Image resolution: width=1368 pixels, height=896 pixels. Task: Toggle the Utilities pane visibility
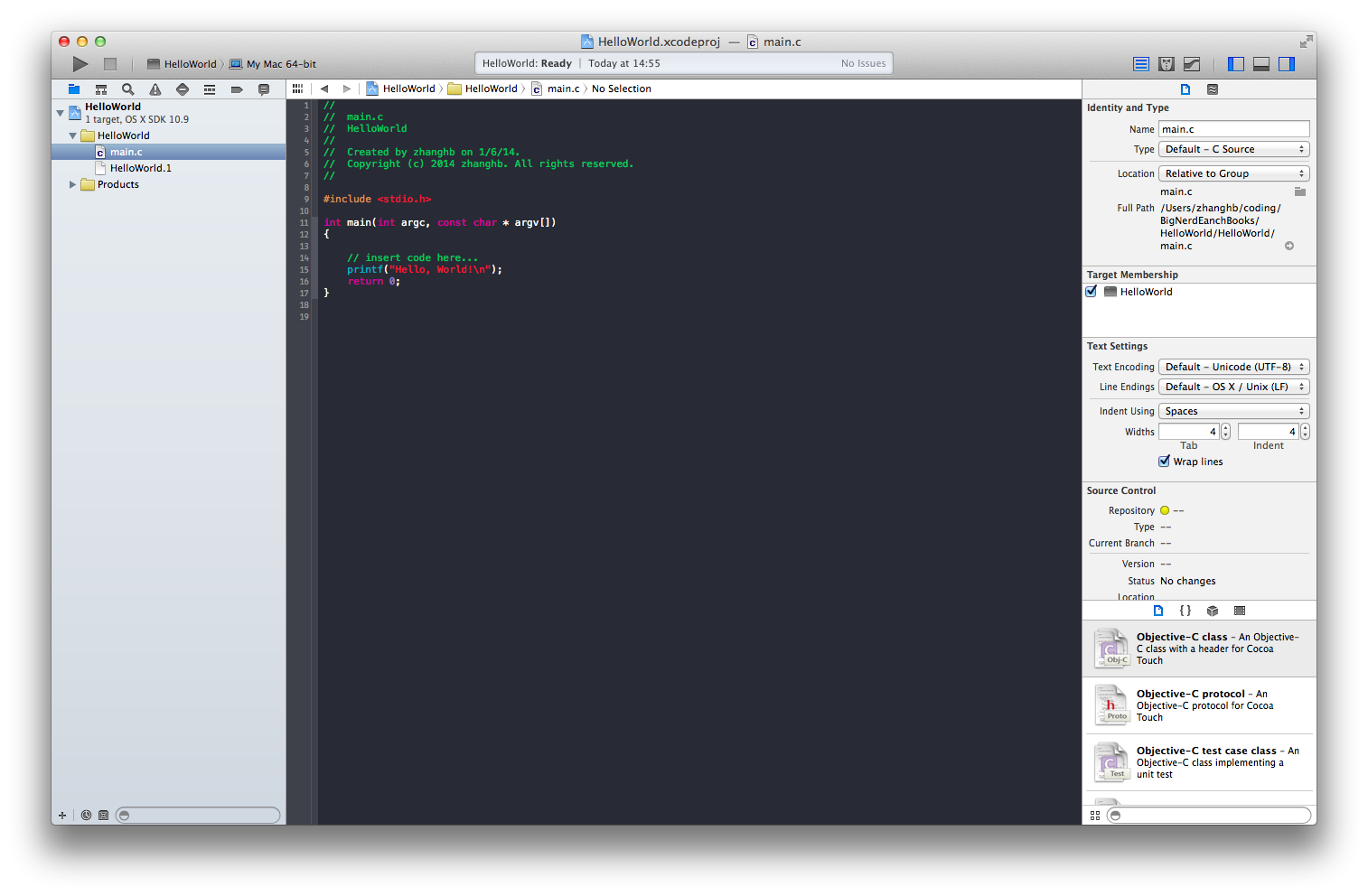1287,64
